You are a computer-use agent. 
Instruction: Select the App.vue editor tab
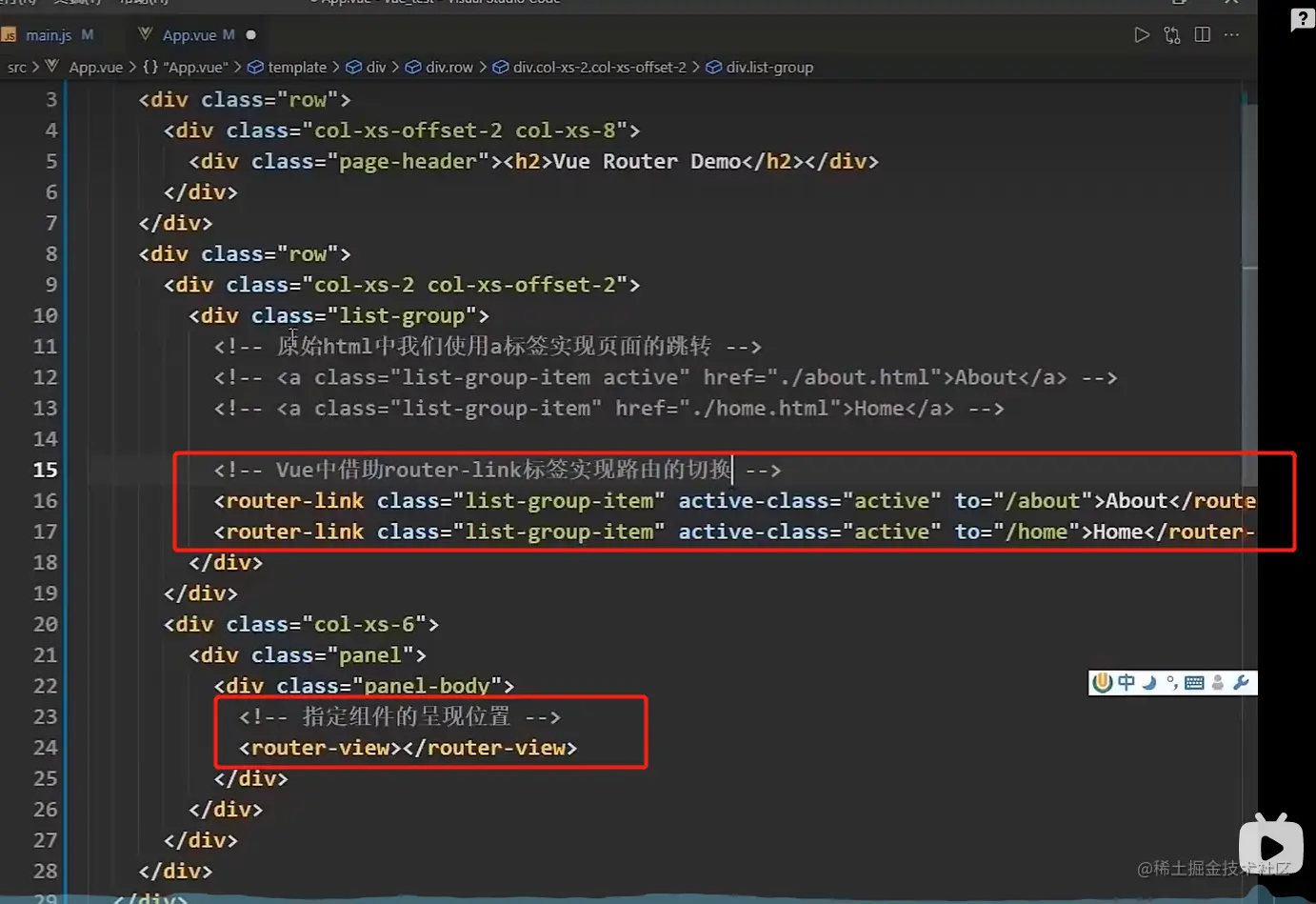pos(198,35)
